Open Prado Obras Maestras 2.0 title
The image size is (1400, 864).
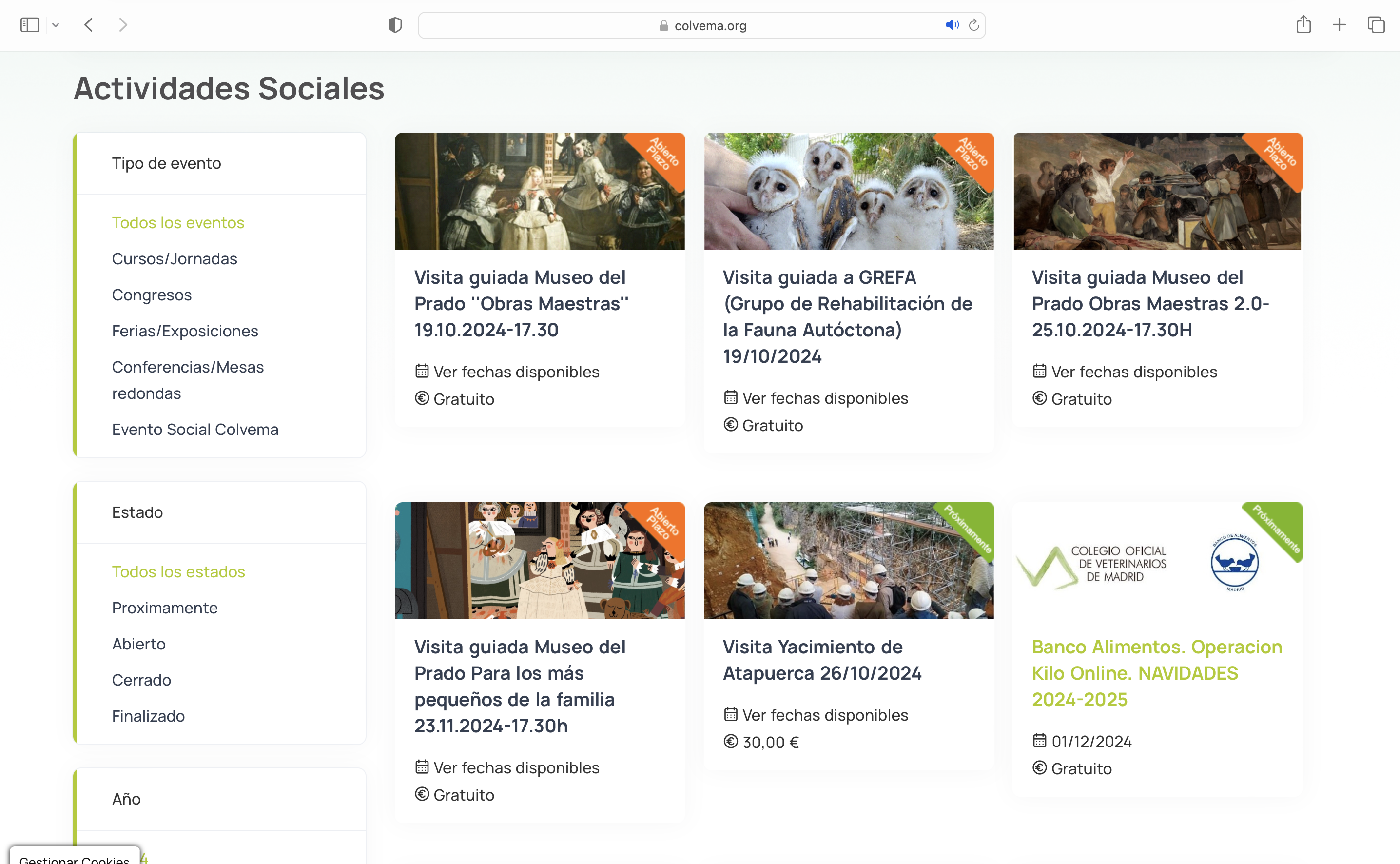pos(1150,303)
